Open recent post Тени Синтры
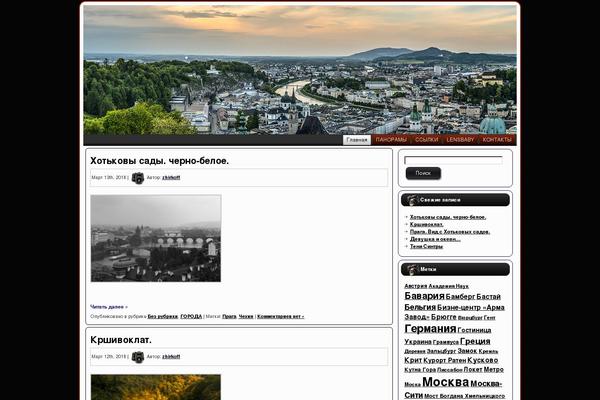This screenshot has width=600, height=400. [x=426, y=246]
